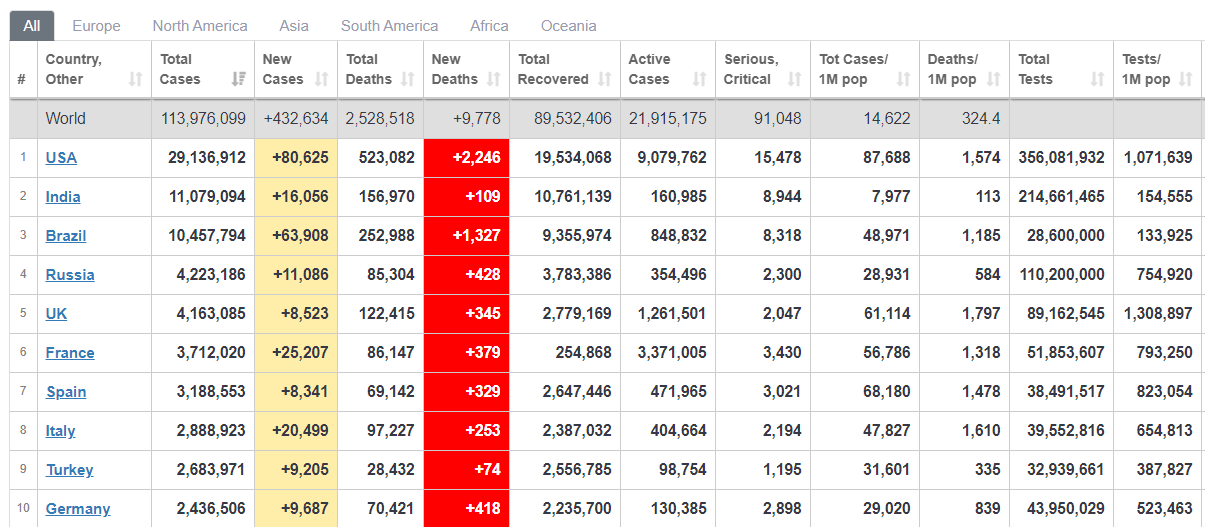Click sort icon in Total Recovered header
Viewport: 1205px width, 527px height.
pyautogui.click(x=604, y=79)
